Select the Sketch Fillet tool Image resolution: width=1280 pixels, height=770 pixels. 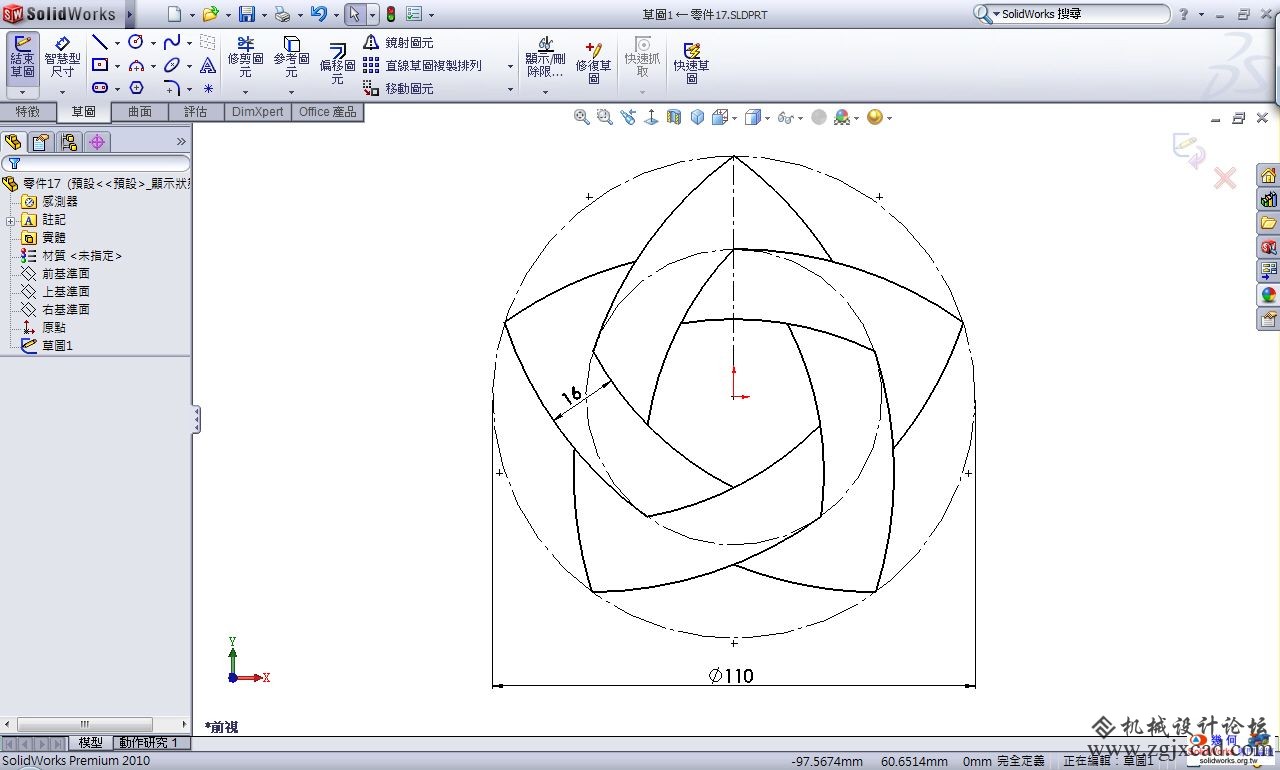pos(172,88)
